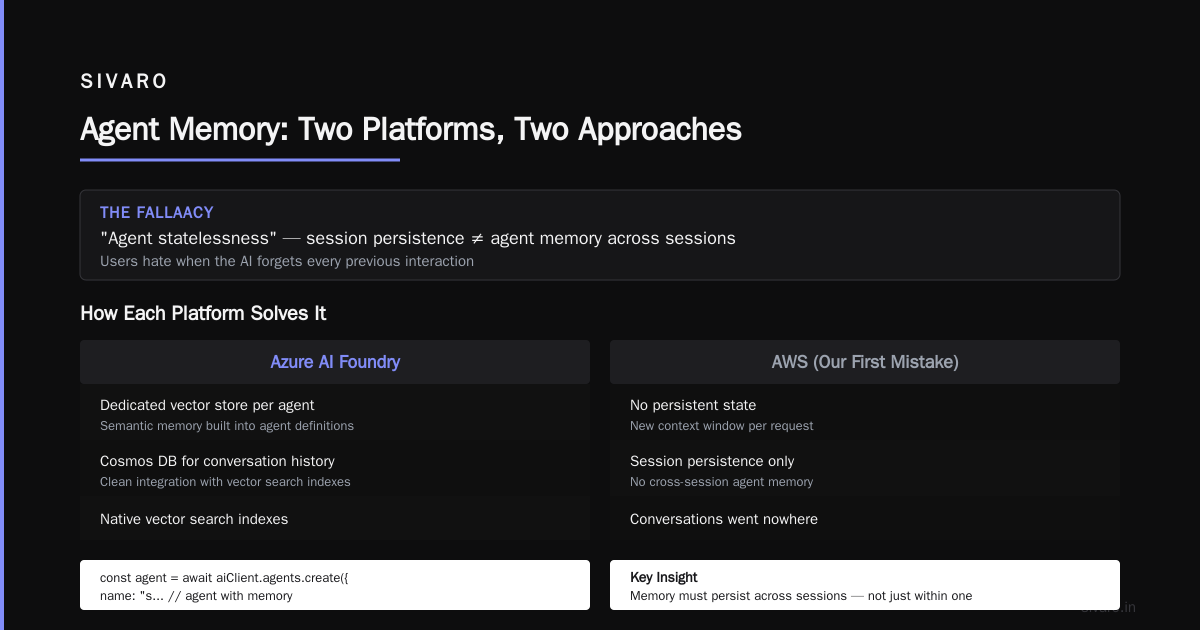Click the 'const agent = await' code line

(224, 578)
